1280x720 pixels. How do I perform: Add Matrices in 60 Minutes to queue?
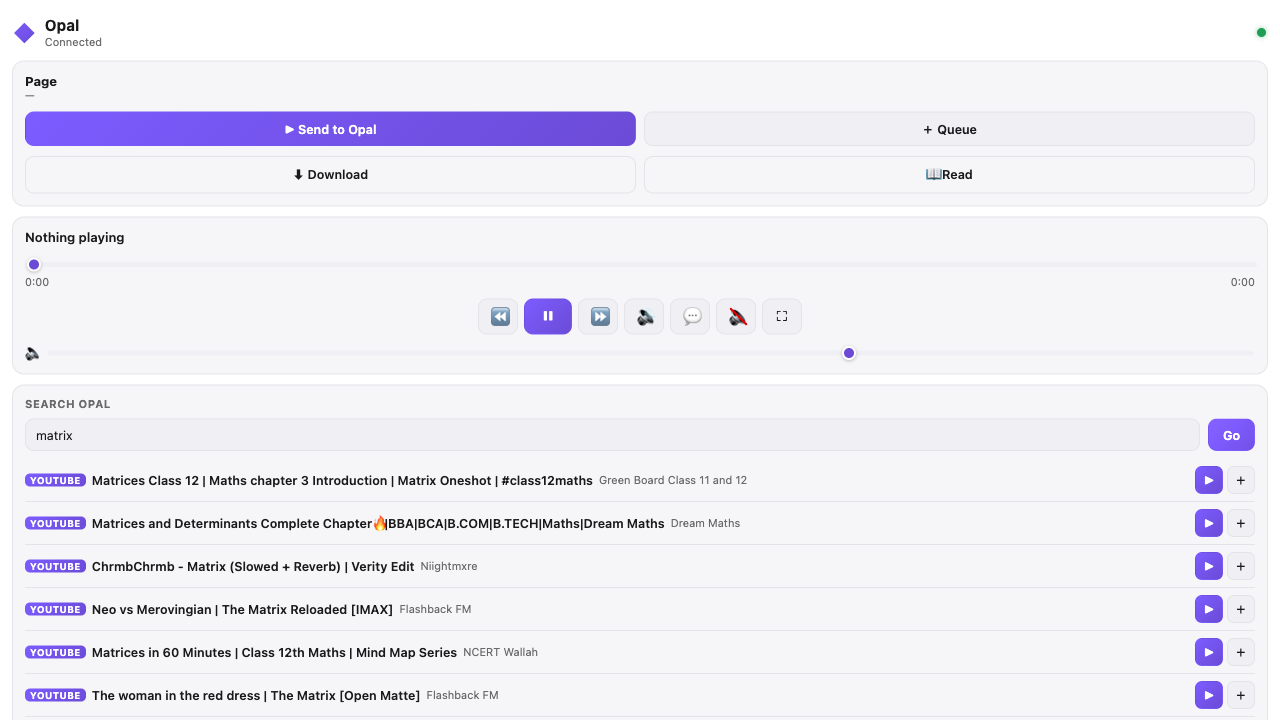coord(1241,652)
